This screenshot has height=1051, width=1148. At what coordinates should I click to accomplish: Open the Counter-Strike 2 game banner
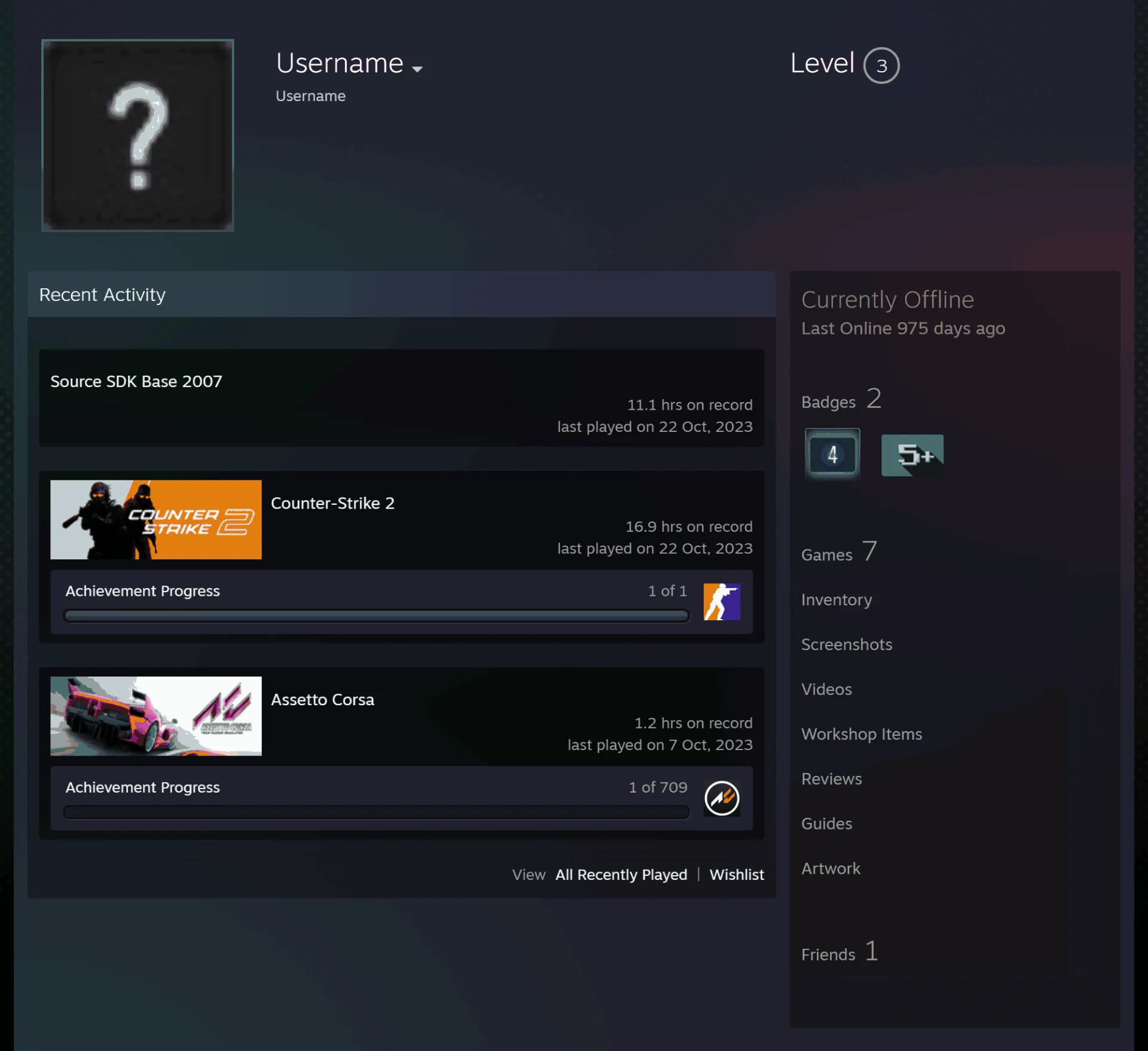tap(156, 519)
